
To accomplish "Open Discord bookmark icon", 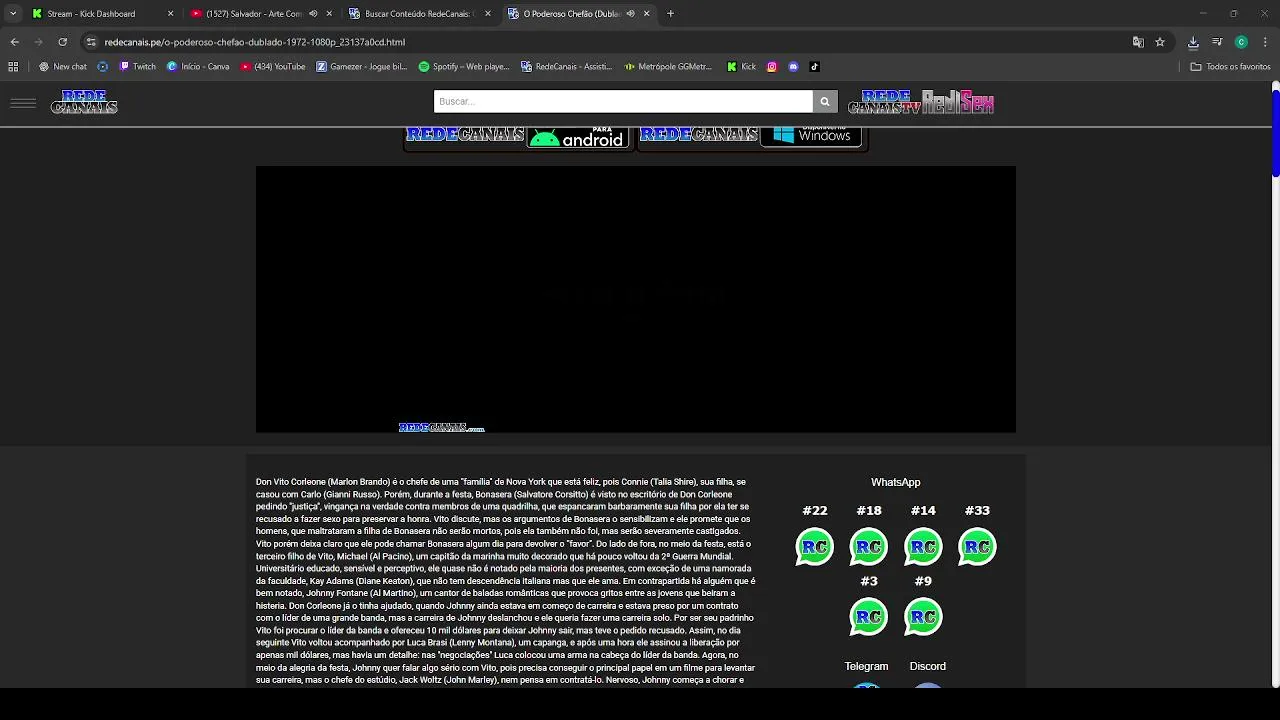I will [x=793, y=67].
